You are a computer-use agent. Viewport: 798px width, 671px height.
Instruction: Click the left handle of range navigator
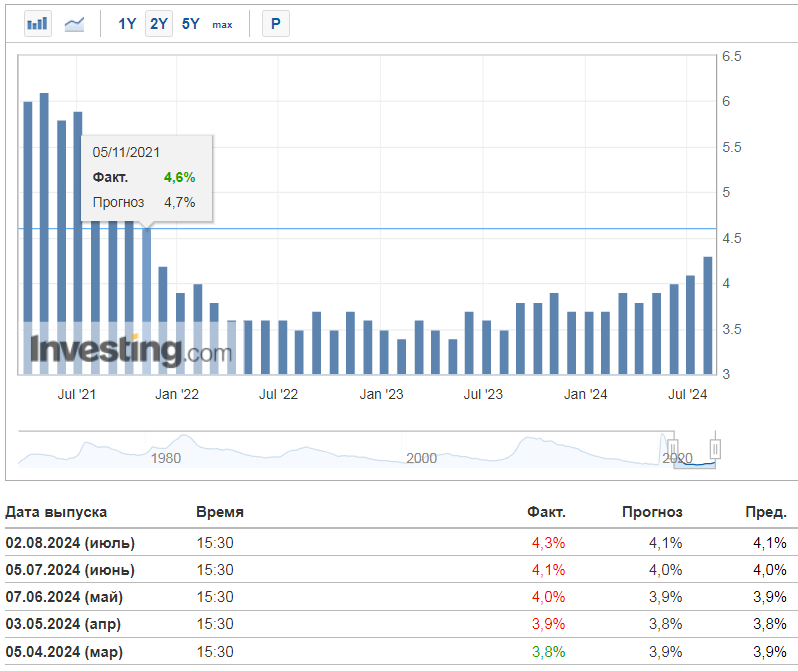point(674,449)
